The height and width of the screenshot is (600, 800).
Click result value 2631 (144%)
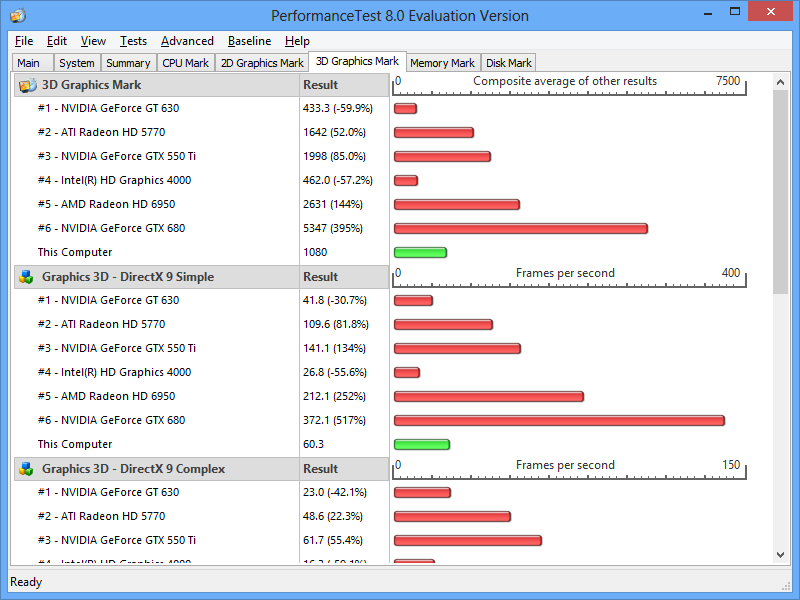pos(333,204)
